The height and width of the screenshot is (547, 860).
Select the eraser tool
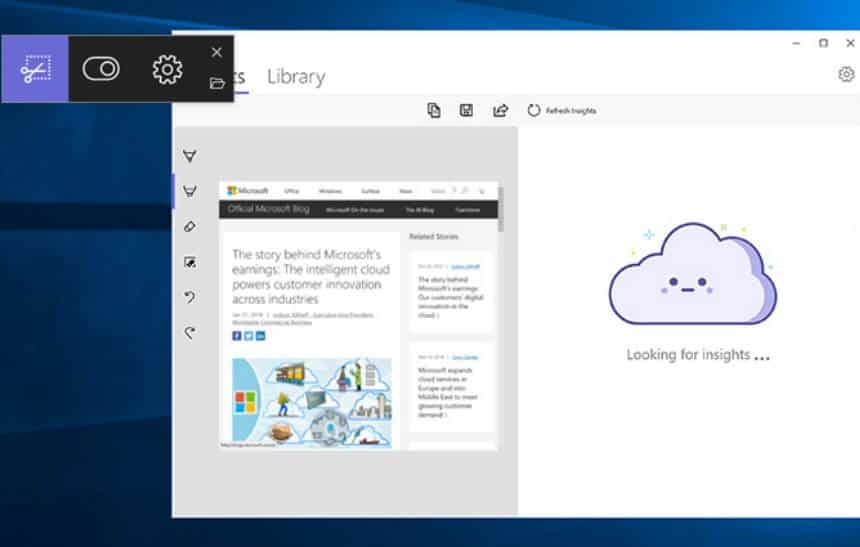(x=190, y=226)
